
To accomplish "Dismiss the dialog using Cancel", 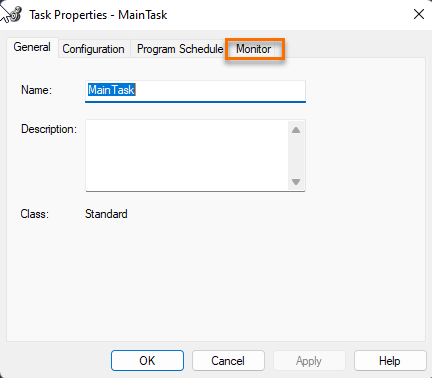I will (228, 360).
